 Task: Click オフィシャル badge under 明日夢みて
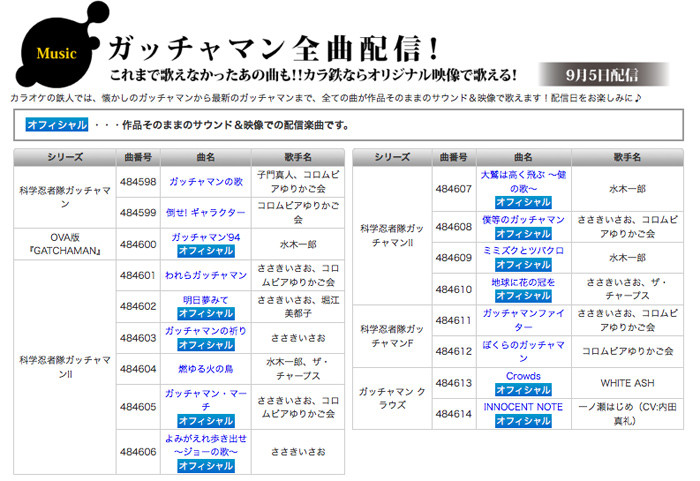point(206,314)
